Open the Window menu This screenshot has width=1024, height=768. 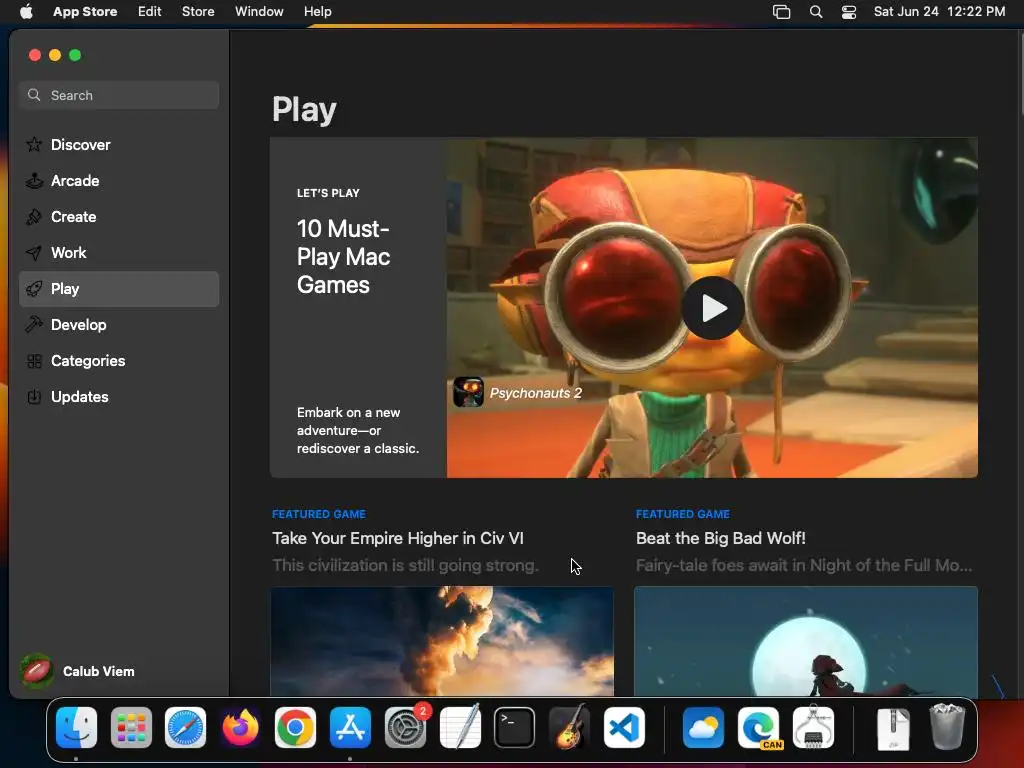tap(259, 11)
